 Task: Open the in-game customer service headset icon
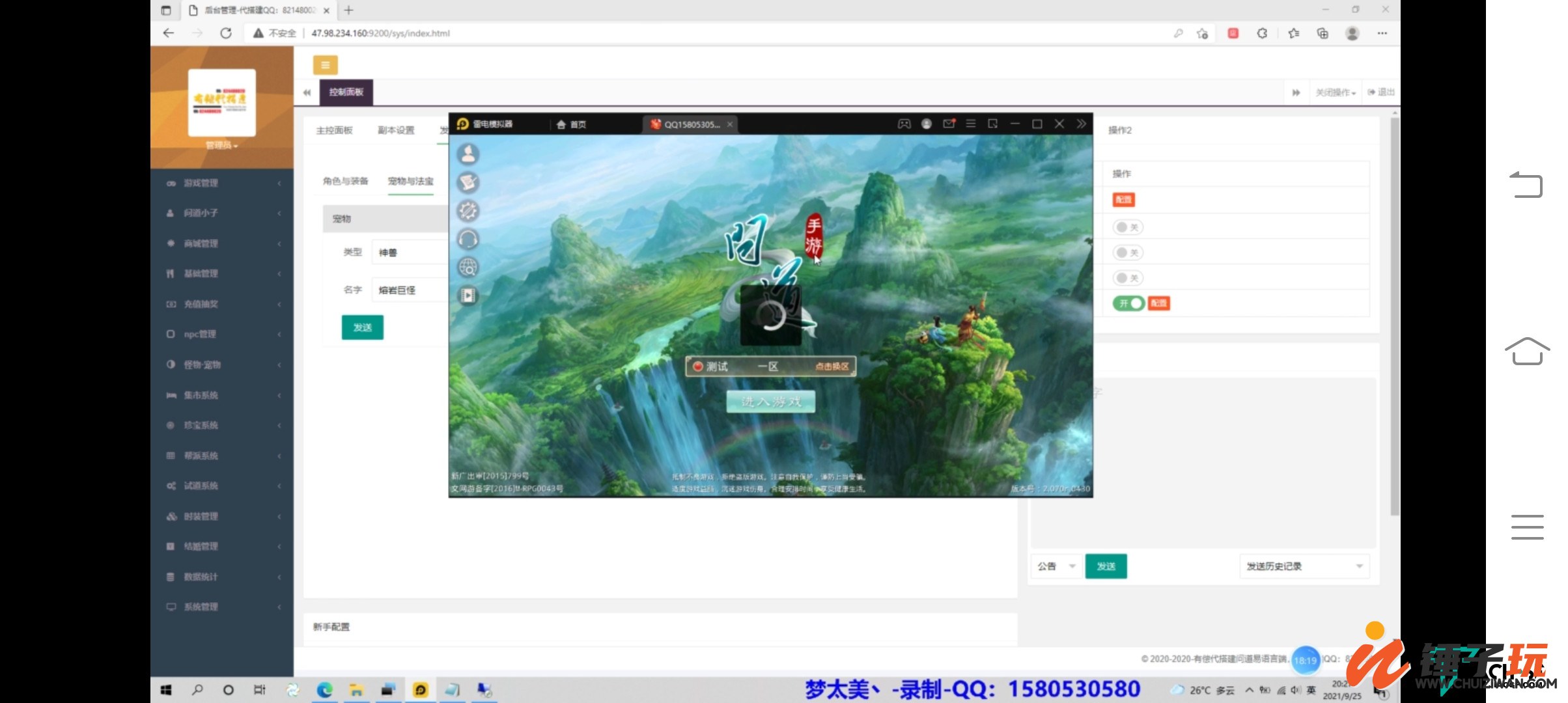click(468, 240)
